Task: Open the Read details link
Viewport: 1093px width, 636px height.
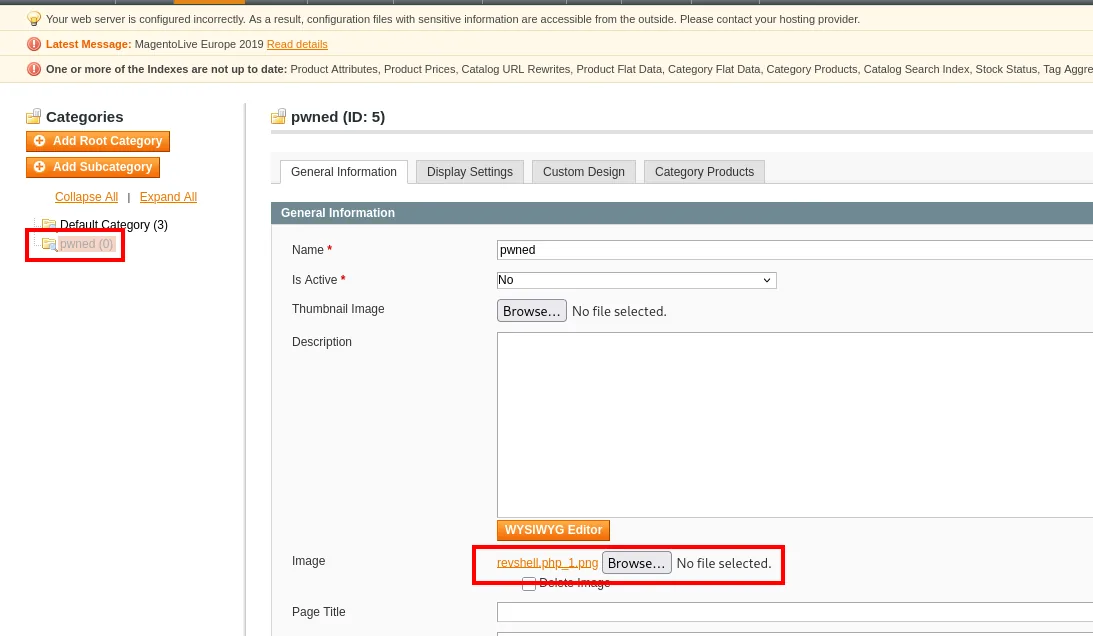Action: [297, 44]
